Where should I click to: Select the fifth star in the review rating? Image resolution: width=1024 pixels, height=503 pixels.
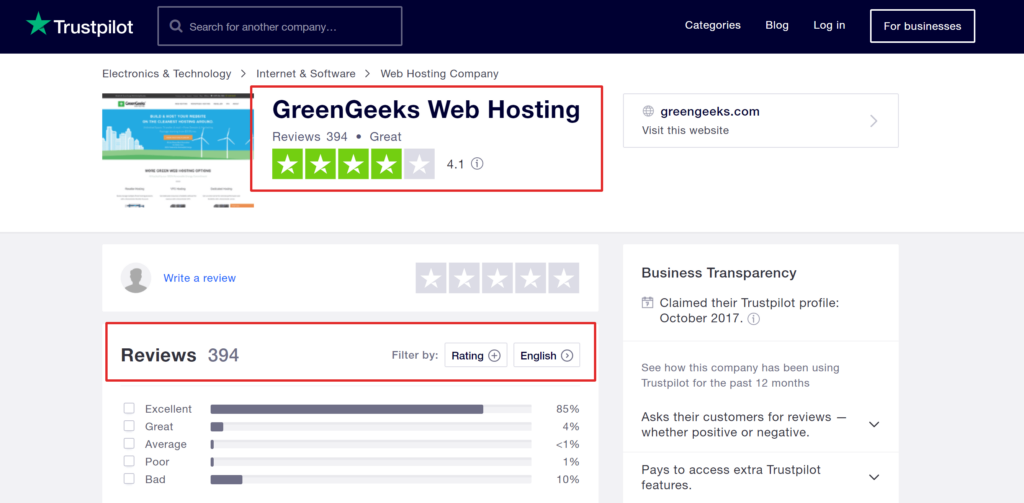564,278
